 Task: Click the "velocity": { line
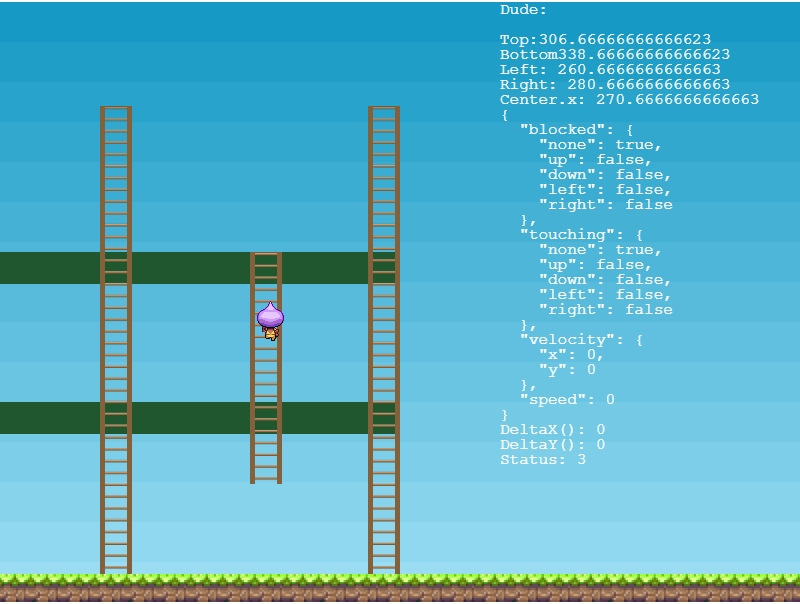click(x=582, y=339)
